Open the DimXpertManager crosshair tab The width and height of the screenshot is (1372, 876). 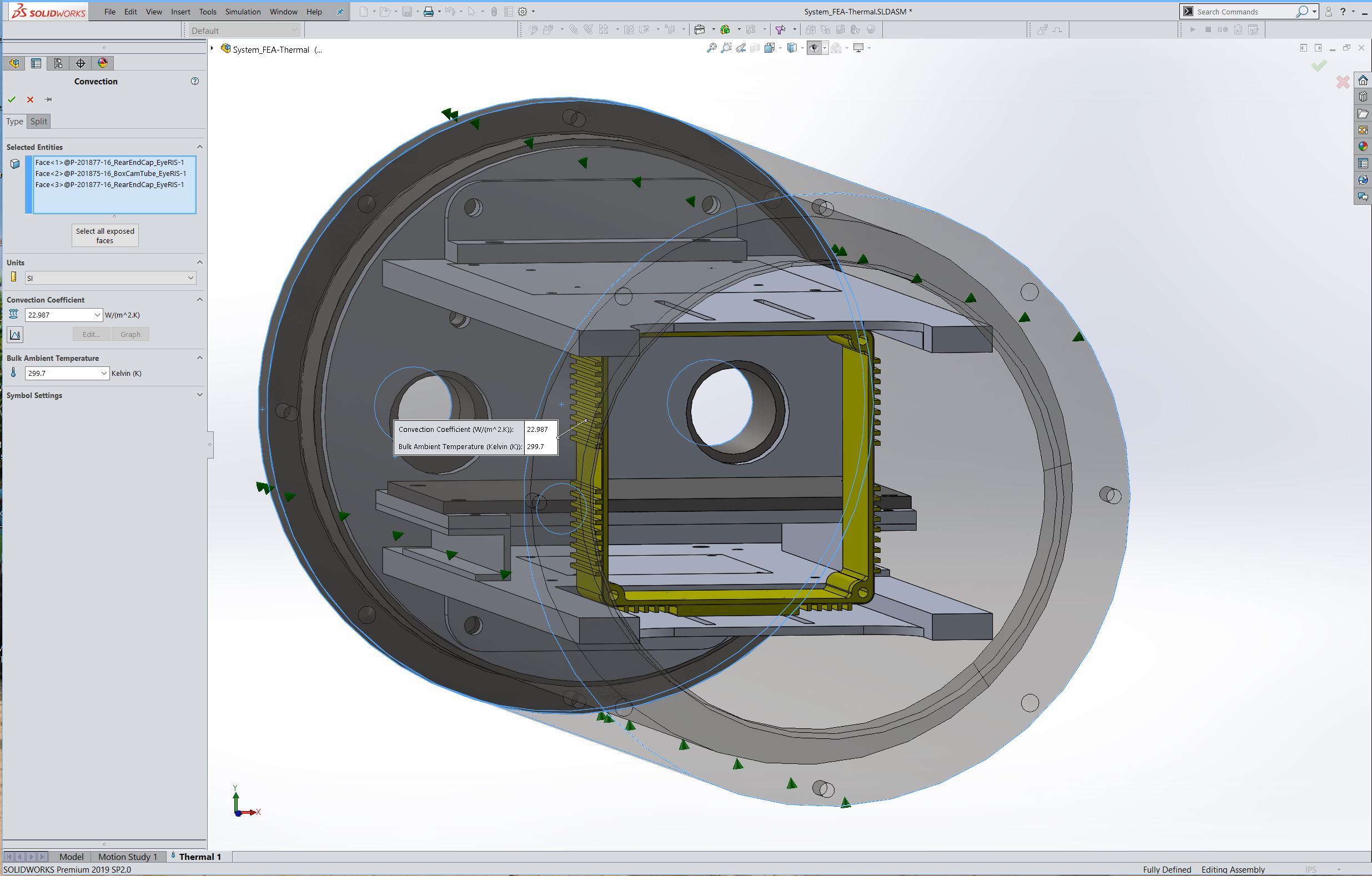[x=81, y=63]
